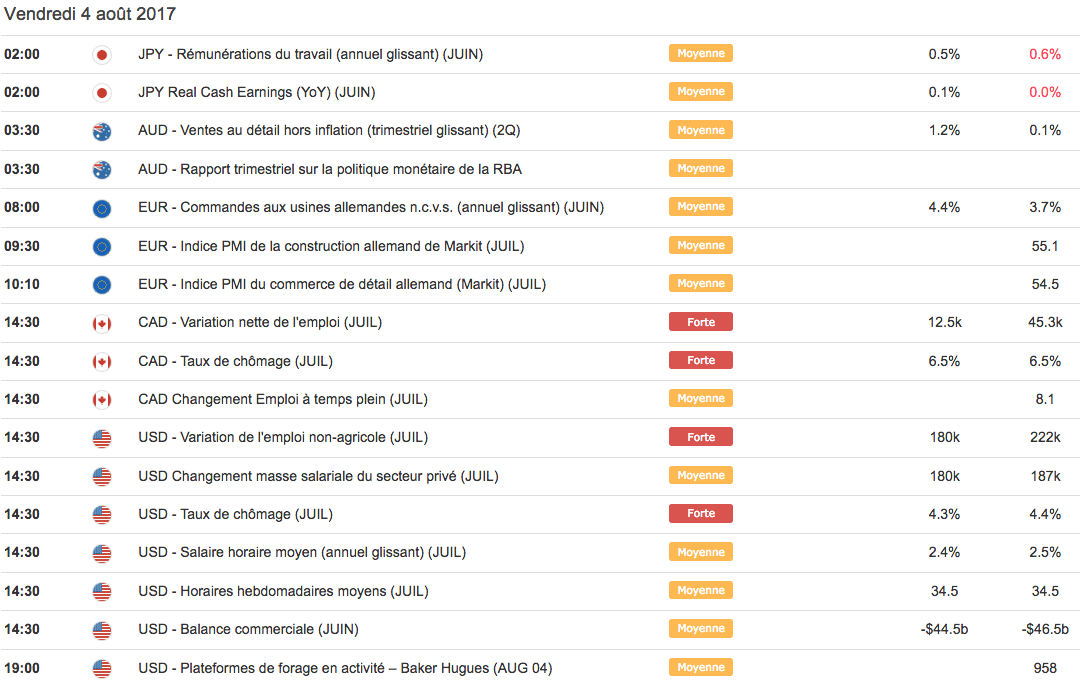This screenshot has width=1080, height=684.
Task: Click the 19:00 time for Baker Hugues row
Action: click(x=22, y=668)
